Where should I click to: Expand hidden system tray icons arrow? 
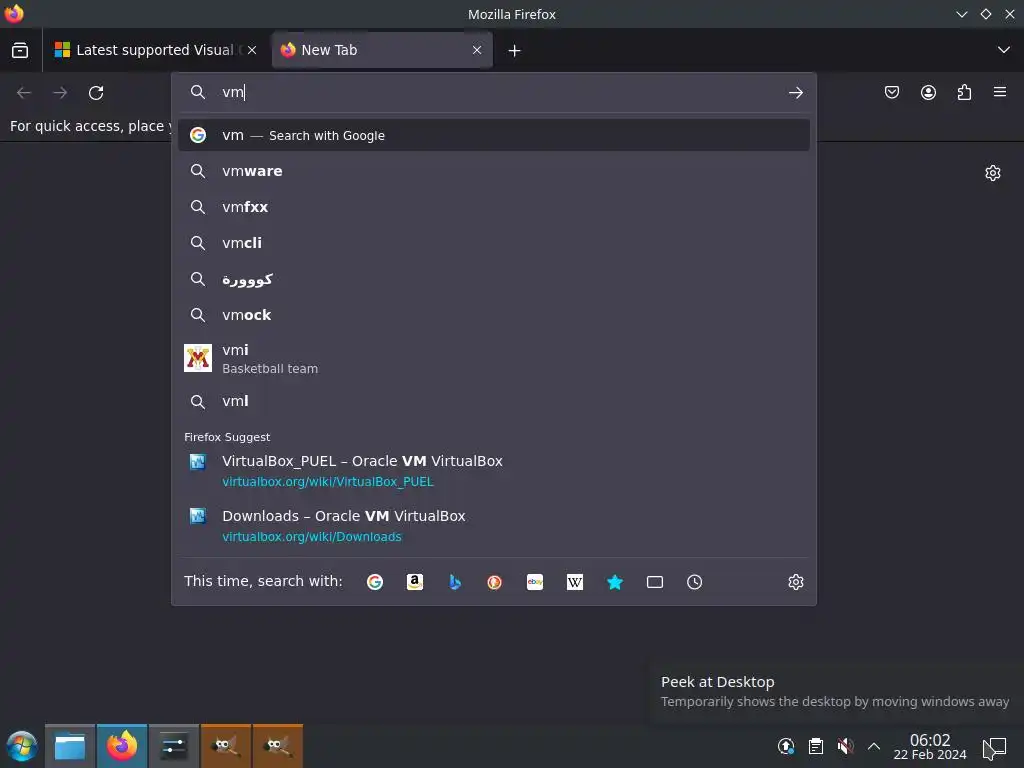pos(874,746)
